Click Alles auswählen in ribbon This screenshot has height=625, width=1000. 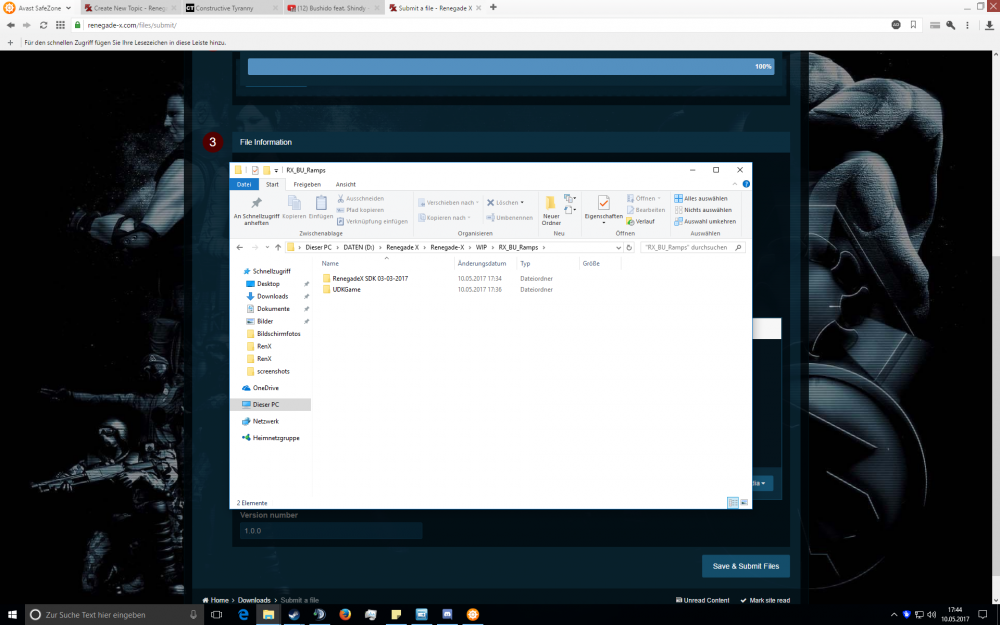tap(700, 198)
